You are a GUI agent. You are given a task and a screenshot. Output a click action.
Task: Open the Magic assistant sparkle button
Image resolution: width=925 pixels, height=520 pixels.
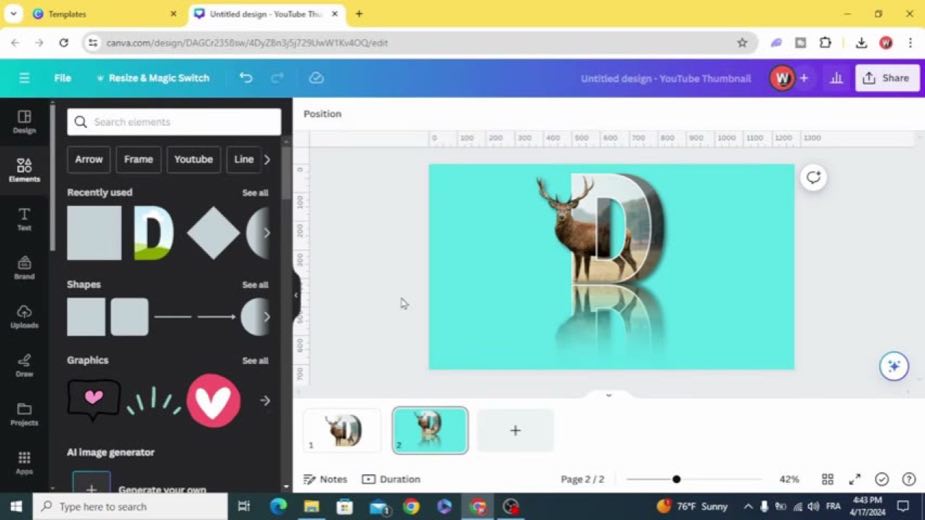coord(894,367)
